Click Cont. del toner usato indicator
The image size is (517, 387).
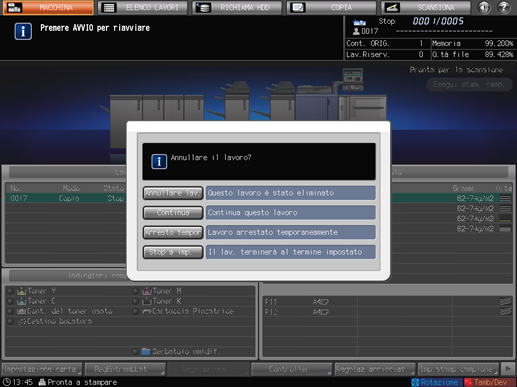(60, 311)
